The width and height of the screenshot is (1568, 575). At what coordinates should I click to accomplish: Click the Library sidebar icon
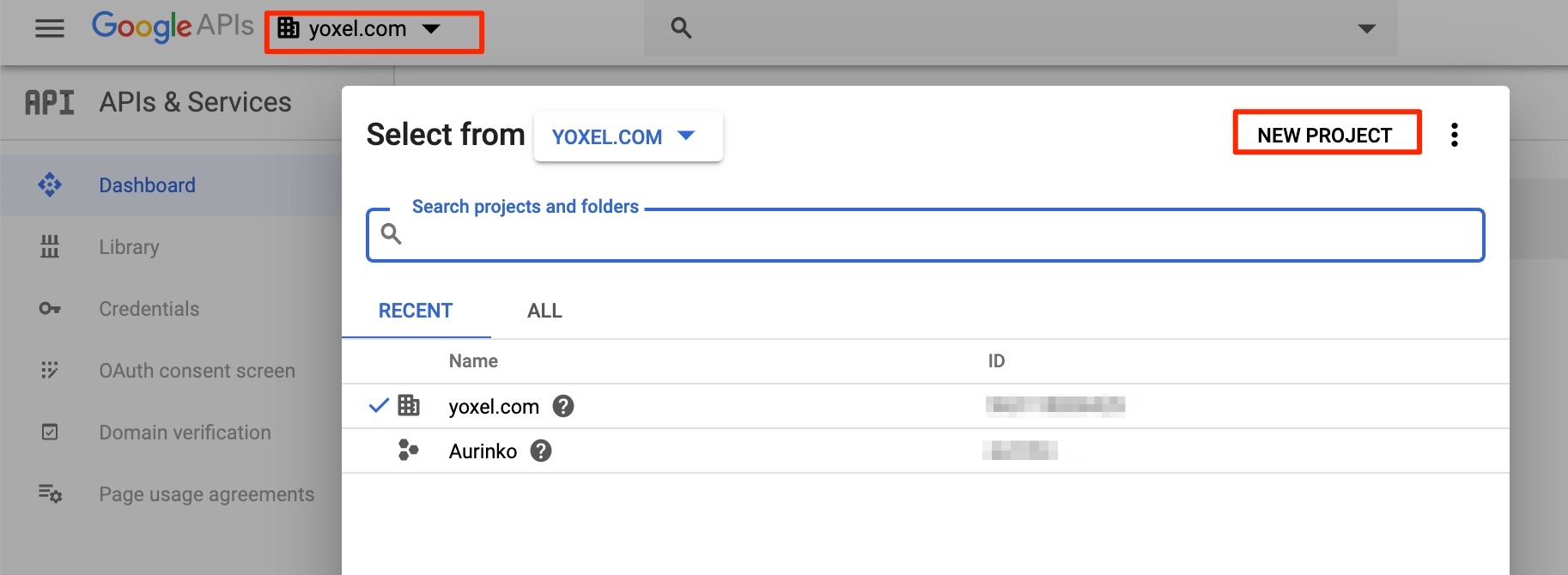(x=50, y=247)
